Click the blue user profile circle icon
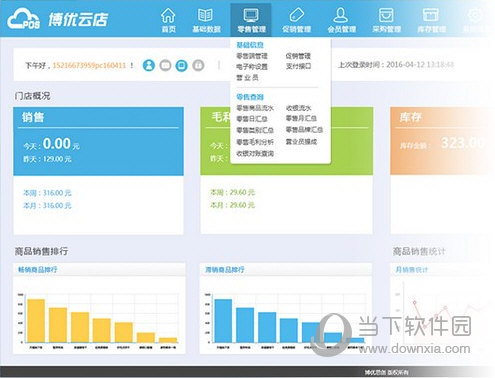This screenshot has height=378, width=495. [149, 65]
